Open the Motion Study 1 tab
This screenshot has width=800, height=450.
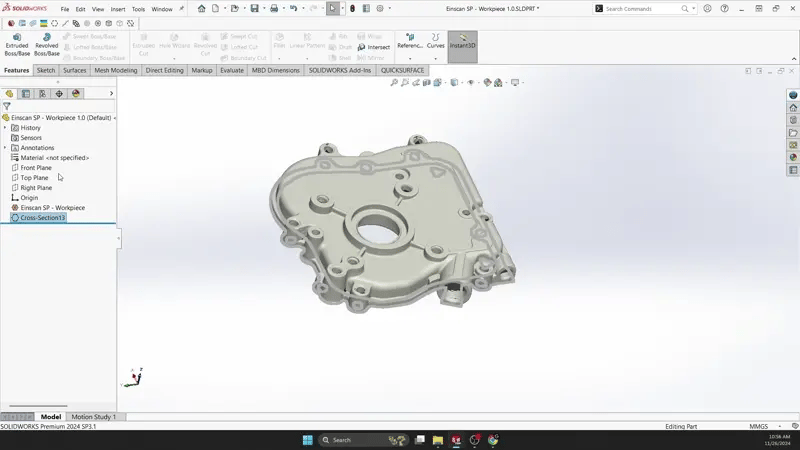[x=93, y=417]
